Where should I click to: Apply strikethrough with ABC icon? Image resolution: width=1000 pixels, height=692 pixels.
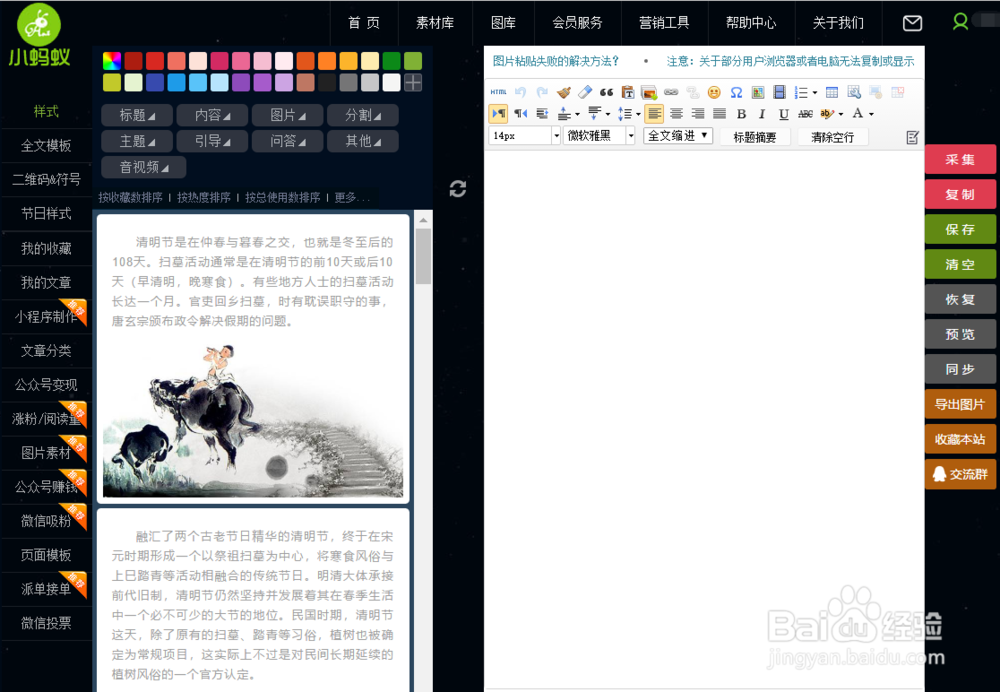coord(805,114)
